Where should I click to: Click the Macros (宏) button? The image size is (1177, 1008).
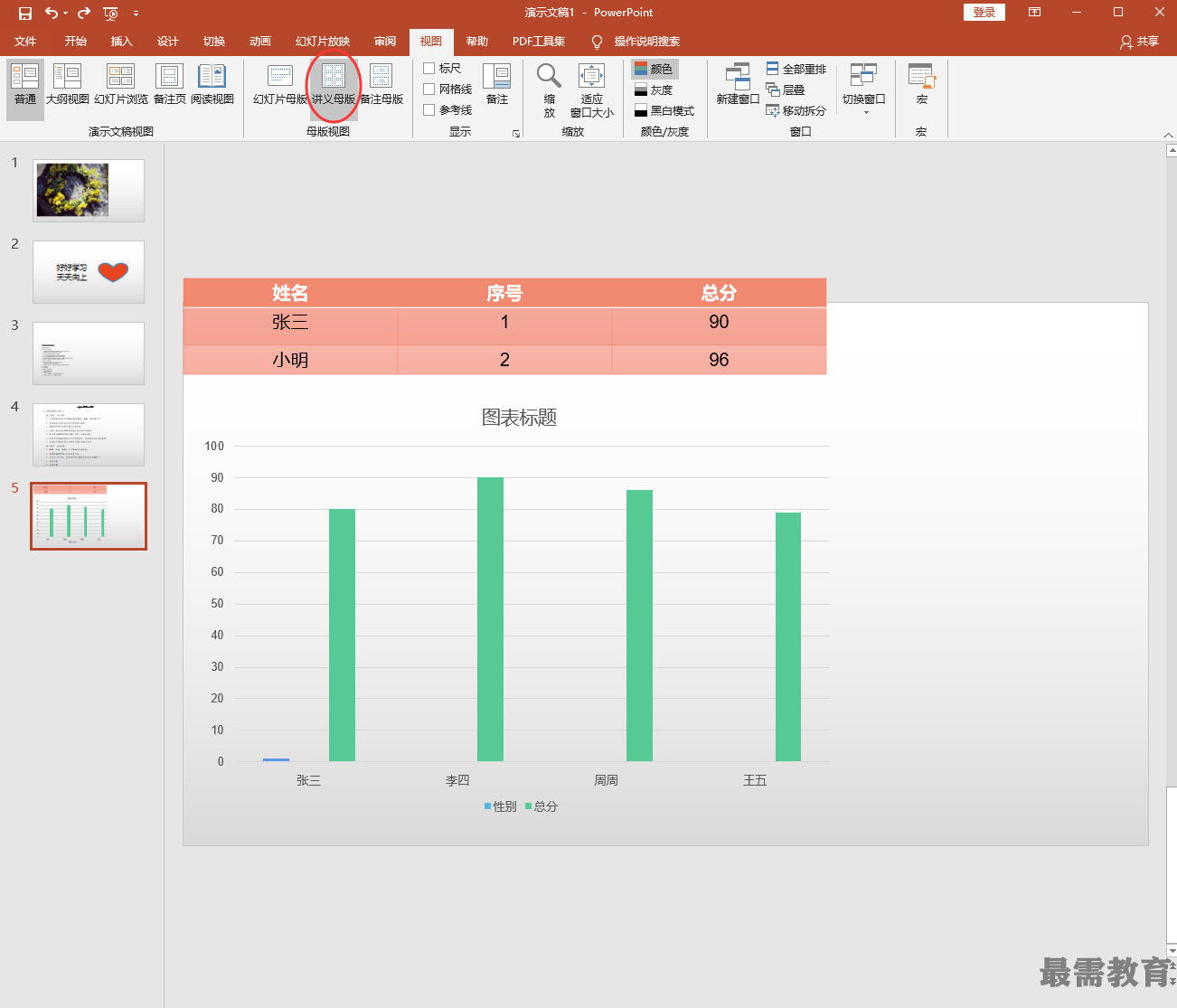point(922,84)
